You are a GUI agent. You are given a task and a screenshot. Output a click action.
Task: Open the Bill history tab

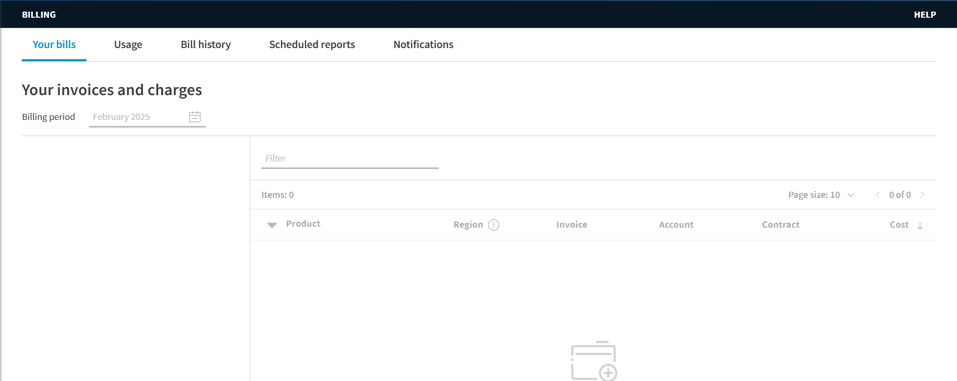click(x=206, y=45)
